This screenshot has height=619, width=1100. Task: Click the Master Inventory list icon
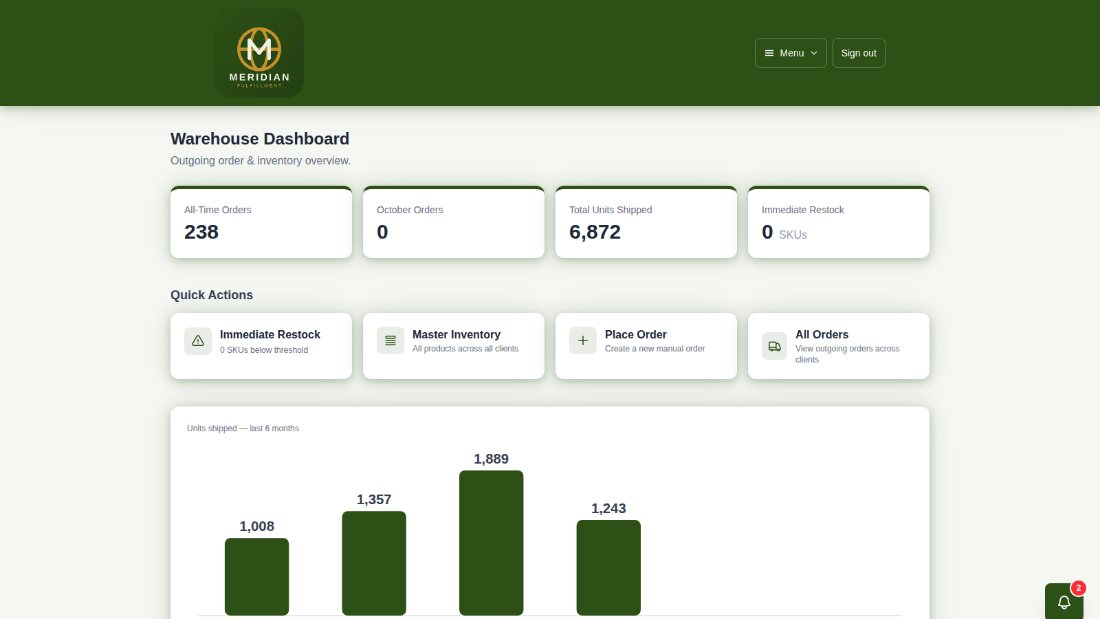(x=390, y=340)
